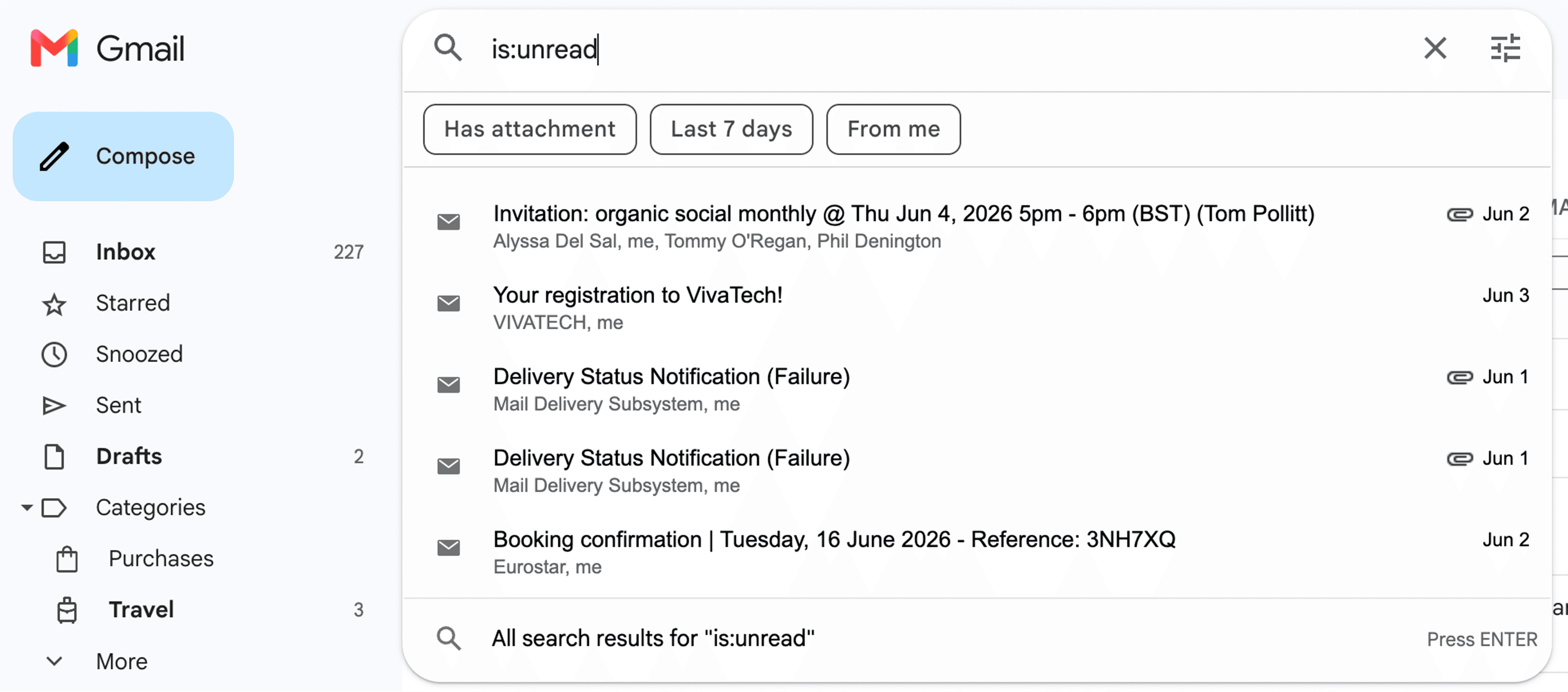Click the Starred star icon
Screen dimensions: 1568x692
[54, 304]
